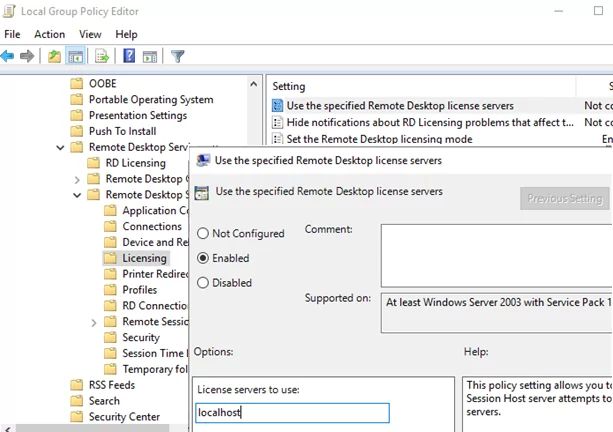
Task: Select the Printer Redirection tree item
Action: click(x=155, y=274)
